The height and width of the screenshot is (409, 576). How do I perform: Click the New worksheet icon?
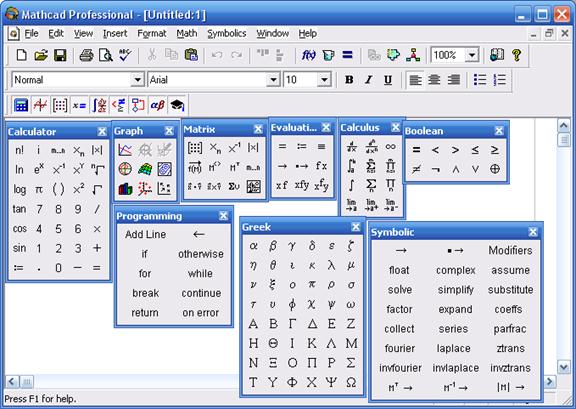tap(22, 55)
